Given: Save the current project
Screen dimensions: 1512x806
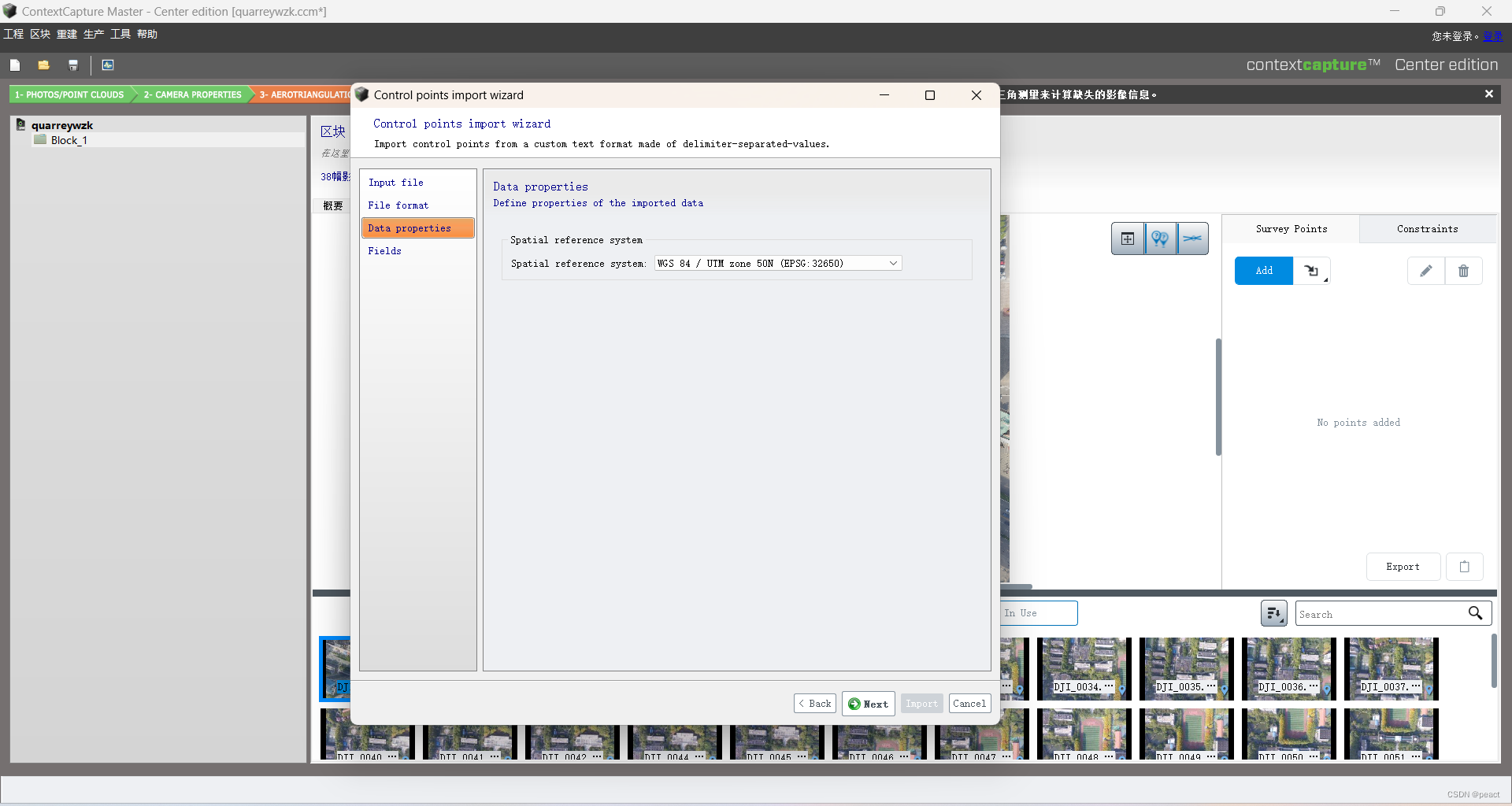Looking at the screenshot, I should click(x=73, y=65).
